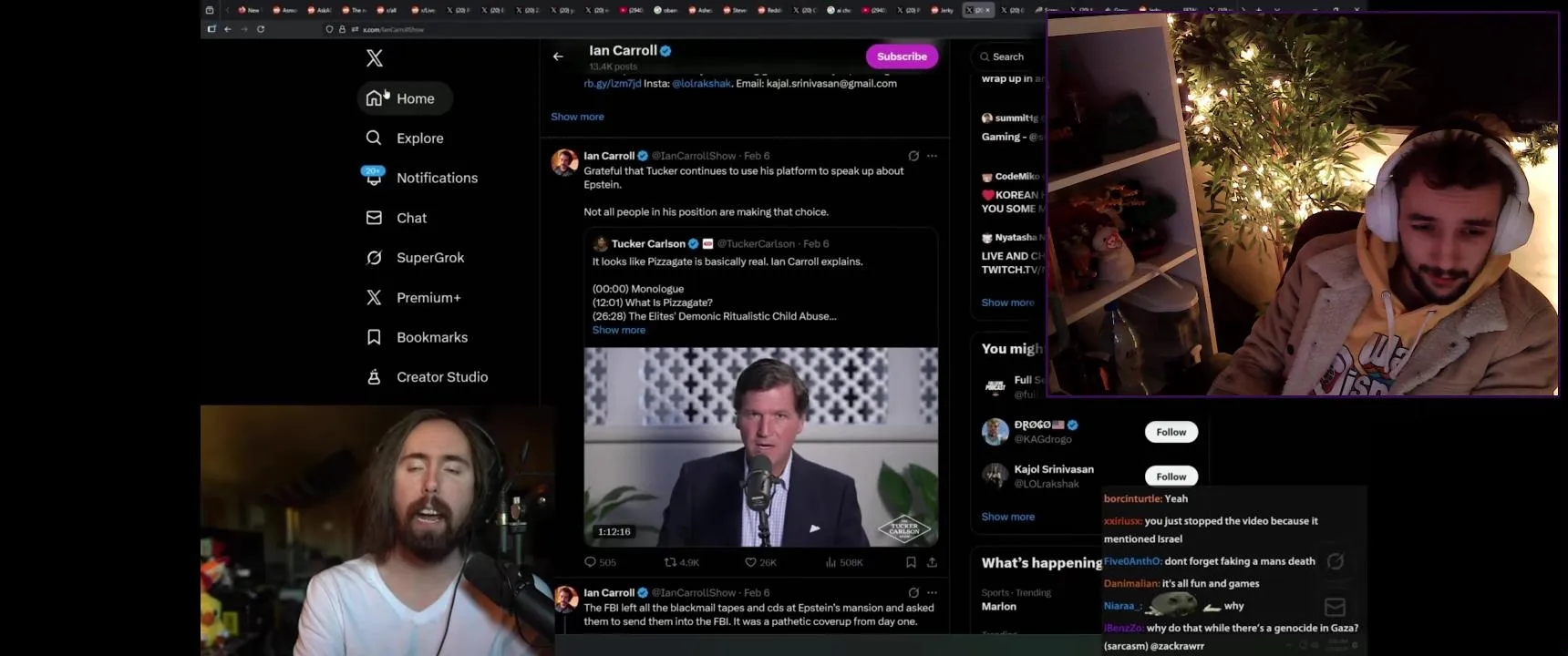Go to Home in the X sidebar

[405, 98]
